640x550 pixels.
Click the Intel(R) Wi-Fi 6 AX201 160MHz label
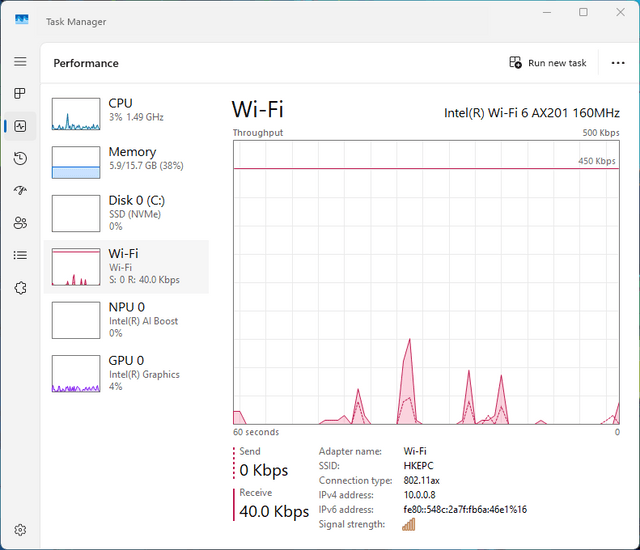(x=532, y=113)
